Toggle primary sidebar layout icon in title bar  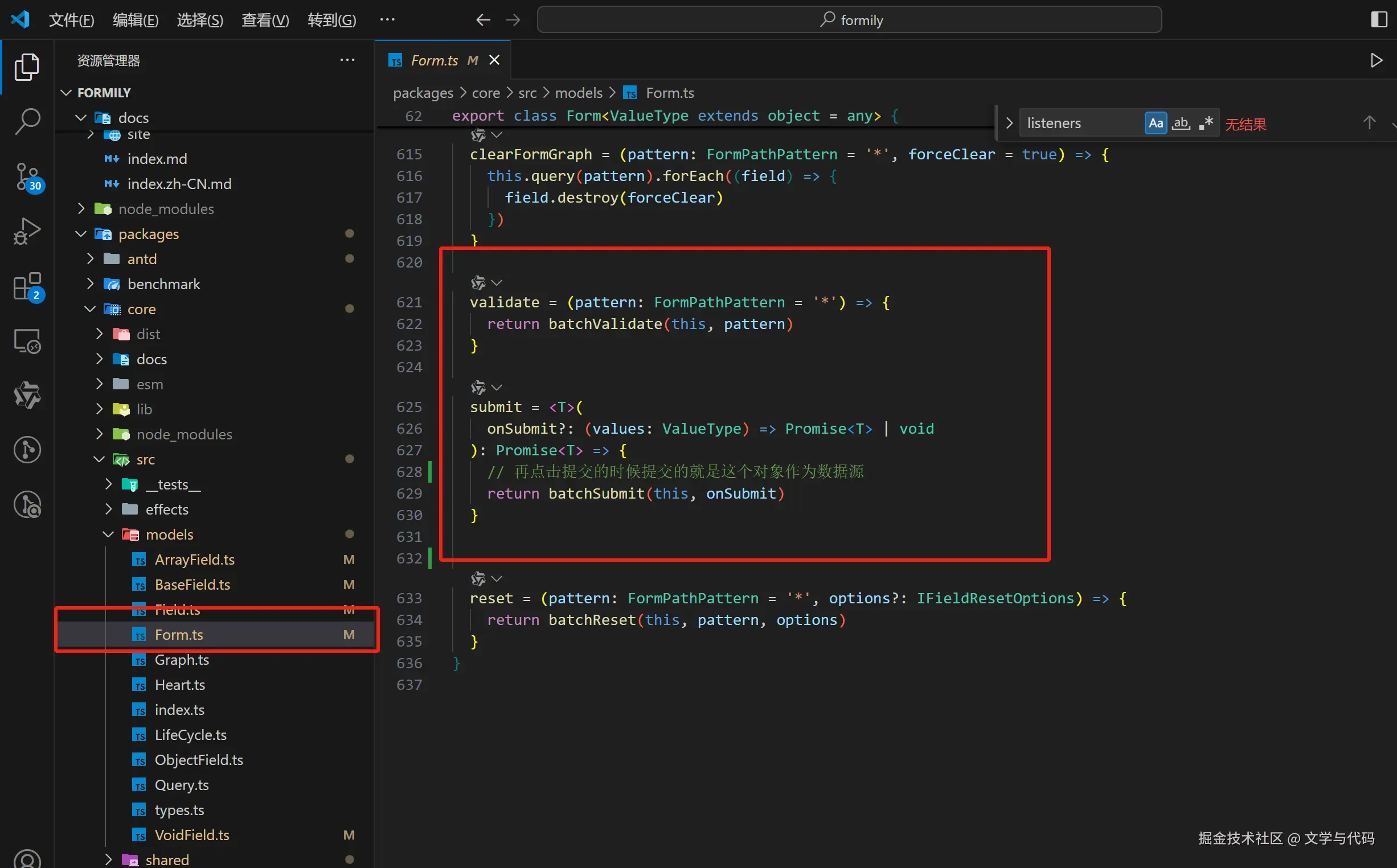[x=1379, y=19]
